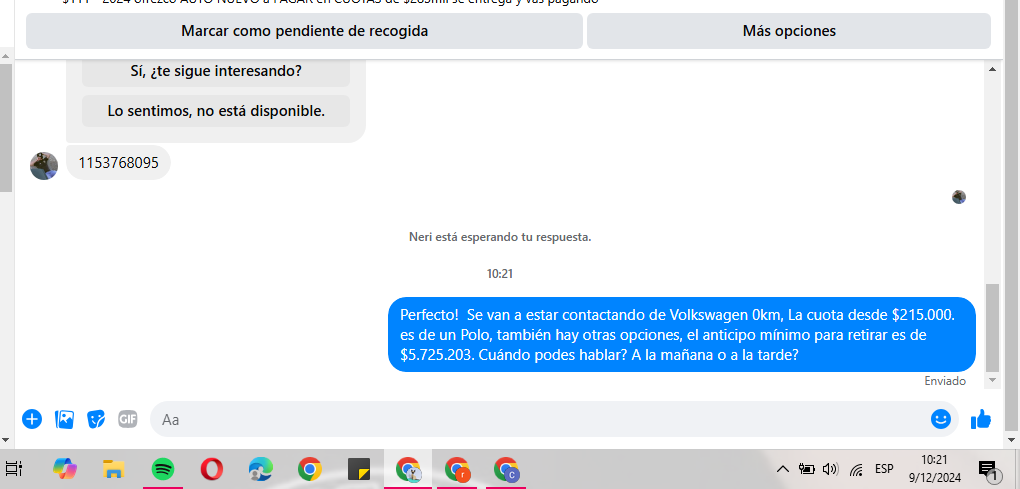Open Copilot from the taskbar
Screen dimensions: 1020x489
coord(64,469)
